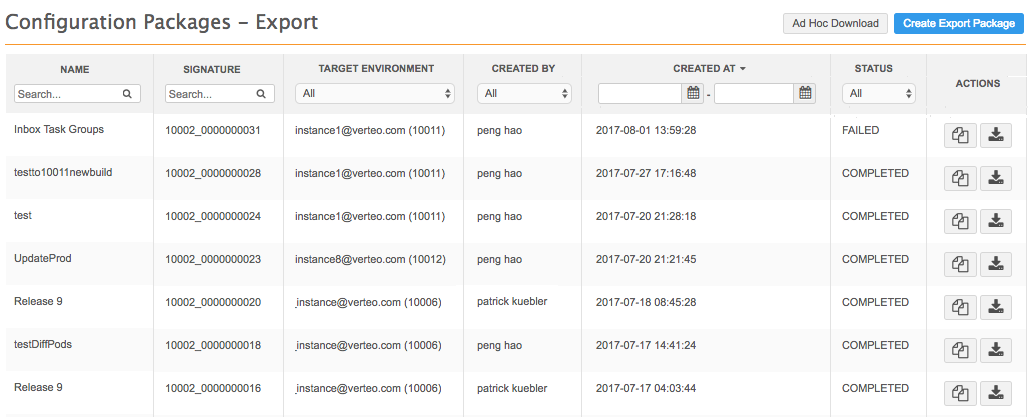The image size is (1028, 417).
Task: Open the Status filter dropdown
Action: point(878,93)
